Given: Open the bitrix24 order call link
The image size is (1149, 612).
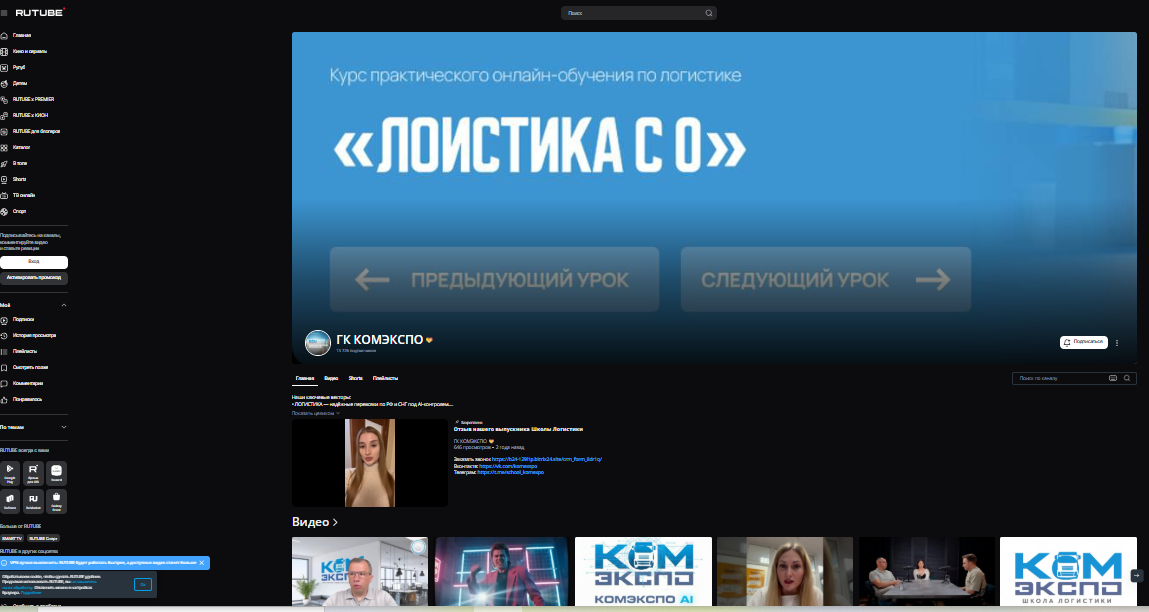Looking at the screenshot, I should coord(547,459).
